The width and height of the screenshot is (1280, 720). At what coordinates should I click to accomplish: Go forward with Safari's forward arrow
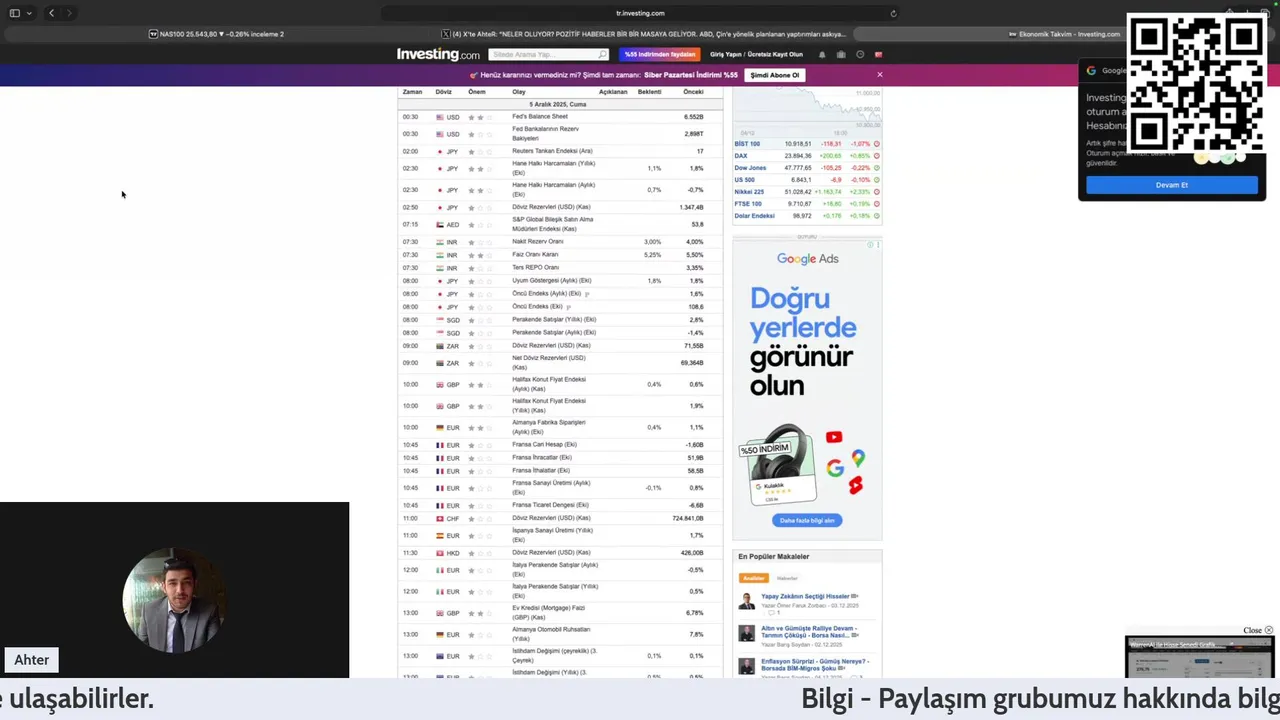[69, 13]
